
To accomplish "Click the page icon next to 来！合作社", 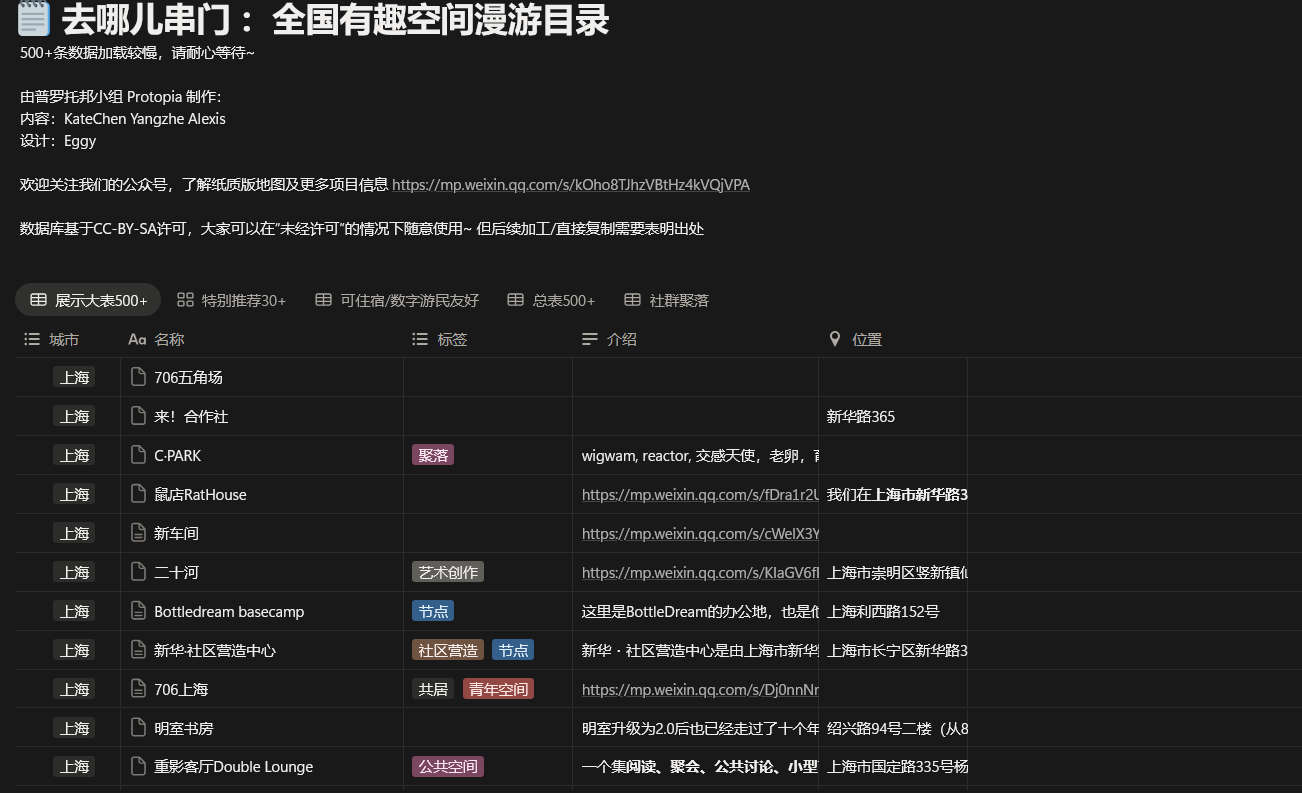I will [x=139, y=416].
